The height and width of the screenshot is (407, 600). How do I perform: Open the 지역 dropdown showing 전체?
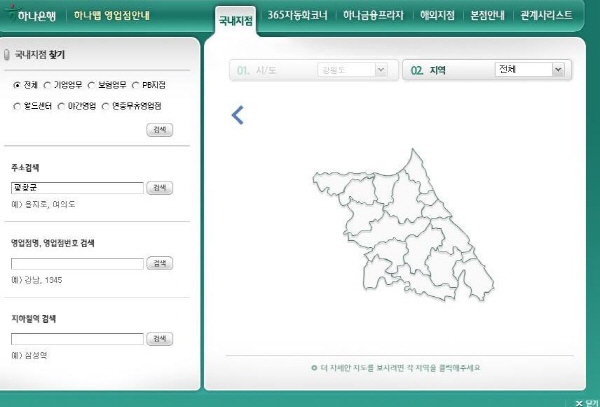pyautogui.click(x=530, y=70)
